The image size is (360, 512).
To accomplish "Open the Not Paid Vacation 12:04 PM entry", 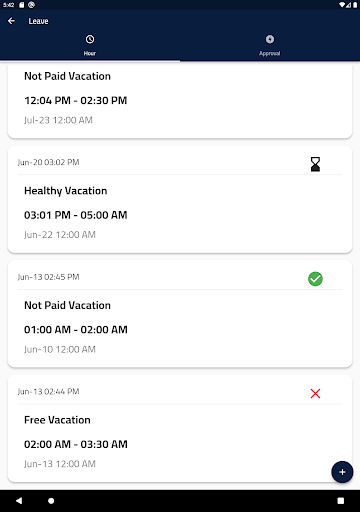I will 180,100.
